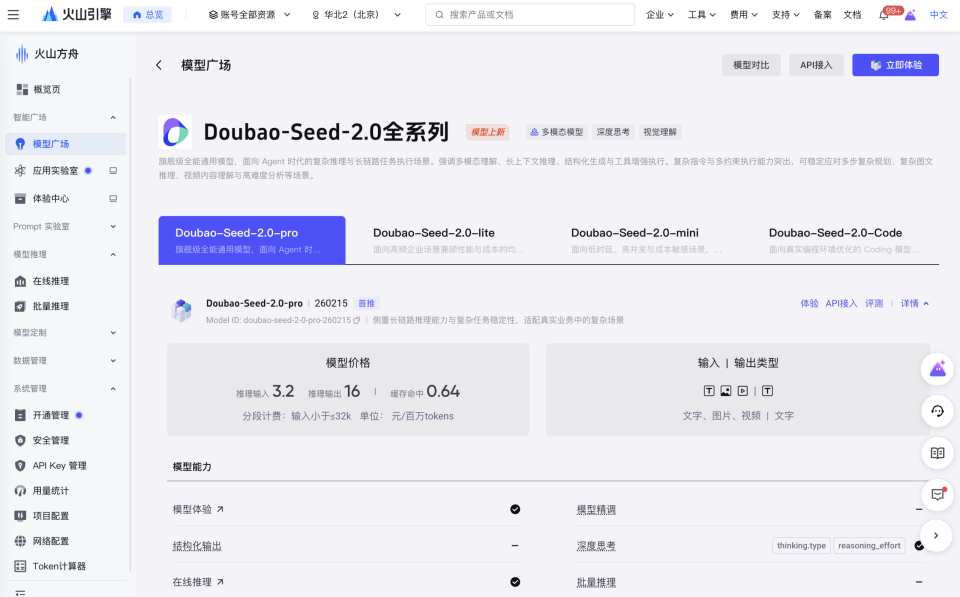Select the 应用实验室 sidebar icon
This screenshot has height=597, width=960.
23,172
